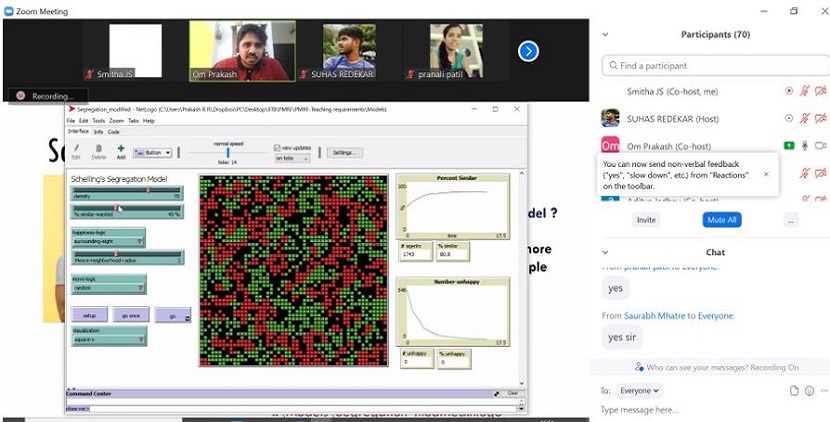
Task: Switch to the Interface tab
Action: pos(78,131)
